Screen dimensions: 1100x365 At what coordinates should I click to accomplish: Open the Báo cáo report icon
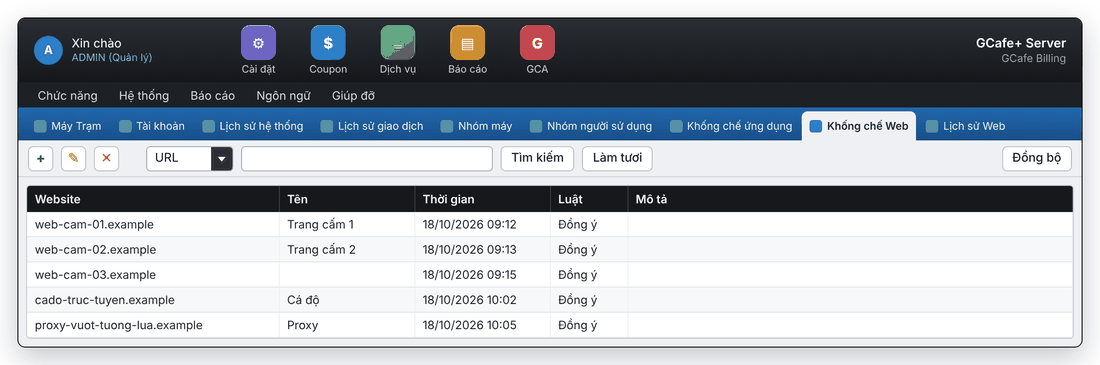coord(467,42)
